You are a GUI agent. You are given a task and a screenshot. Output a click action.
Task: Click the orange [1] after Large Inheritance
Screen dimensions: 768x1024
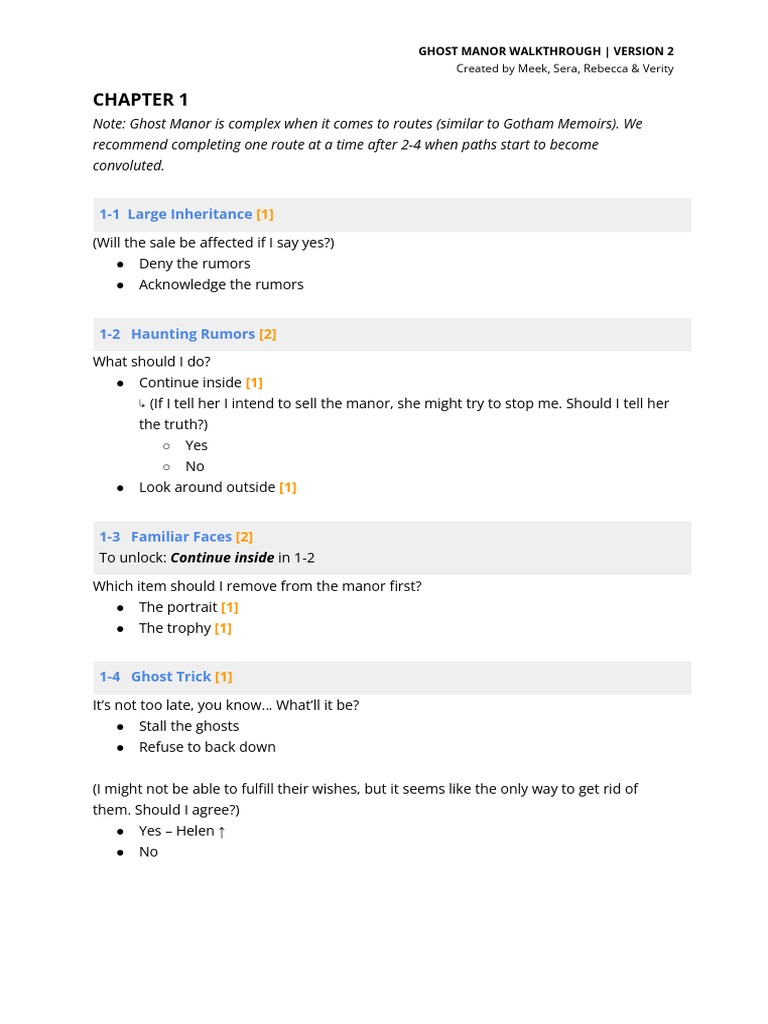point(265,214)
